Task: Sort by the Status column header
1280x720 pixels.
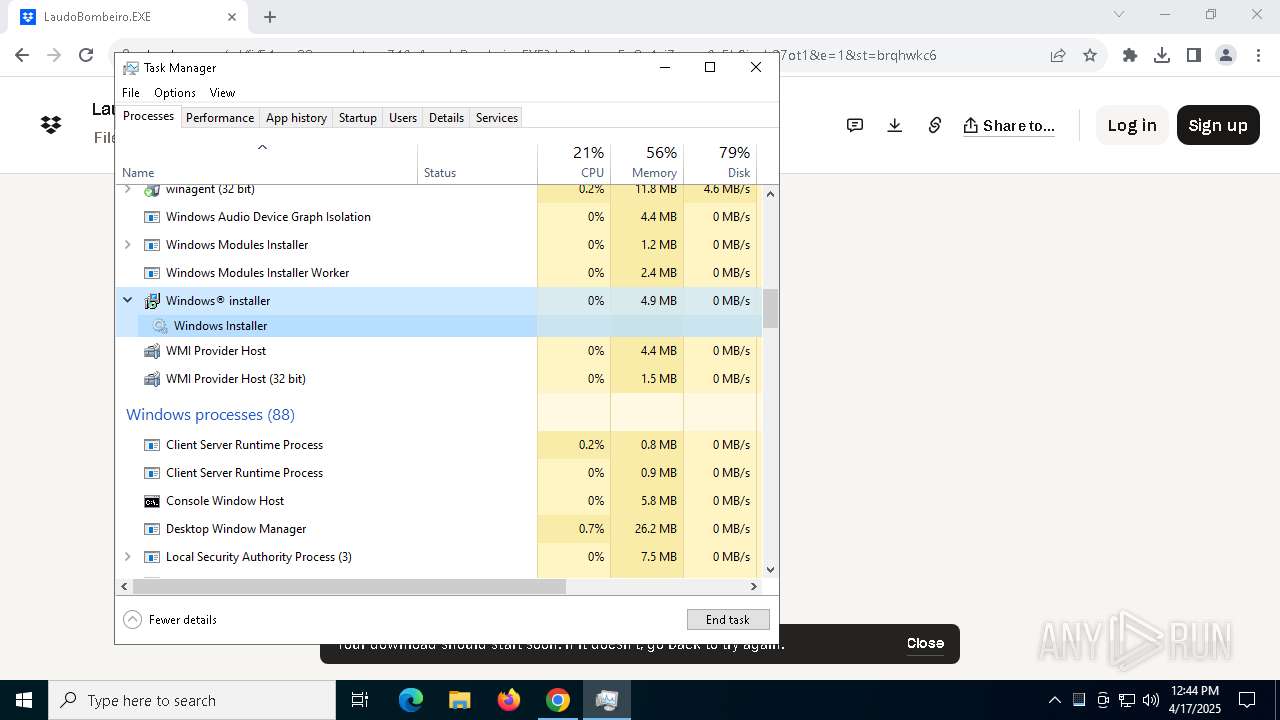Action: click(x=477, y=163)
